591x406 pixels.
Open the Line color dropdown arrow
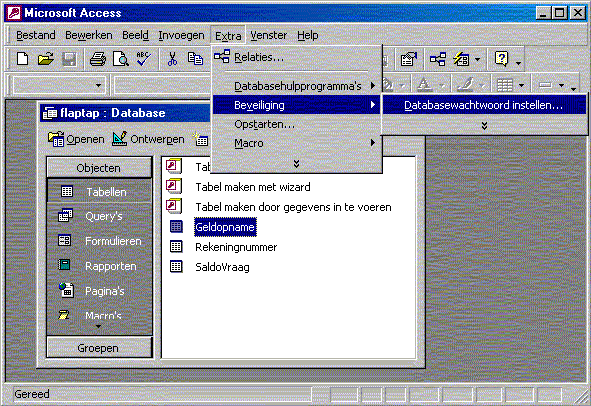tap(483, 85)
